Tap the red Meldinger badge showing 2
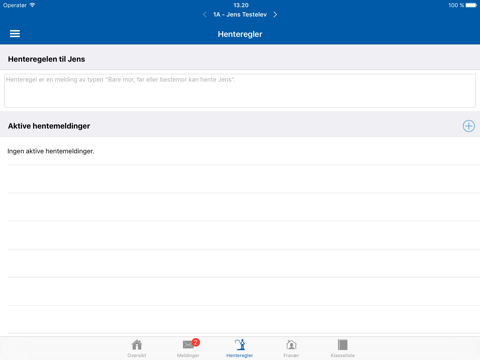Screen dimensions: 480x360 pos(196,342)
